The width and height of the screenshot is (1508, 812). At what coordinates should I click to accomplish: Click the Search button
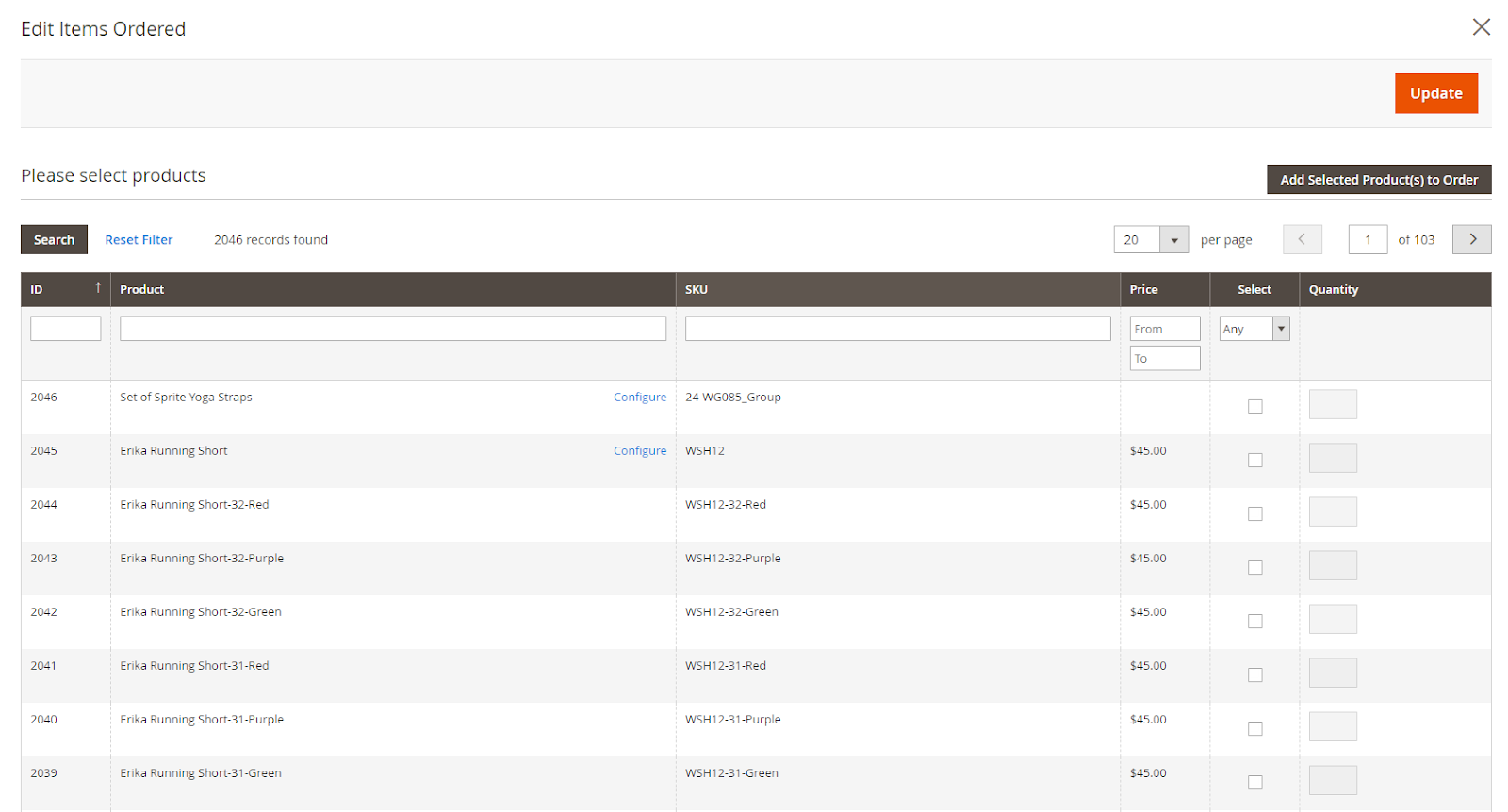point(54,240)
